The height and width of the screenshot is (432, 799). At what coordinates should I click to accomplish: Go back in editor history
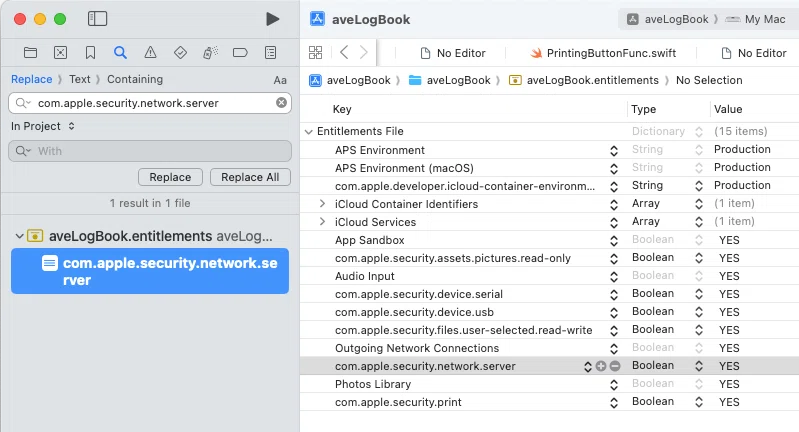click(344, 52)
